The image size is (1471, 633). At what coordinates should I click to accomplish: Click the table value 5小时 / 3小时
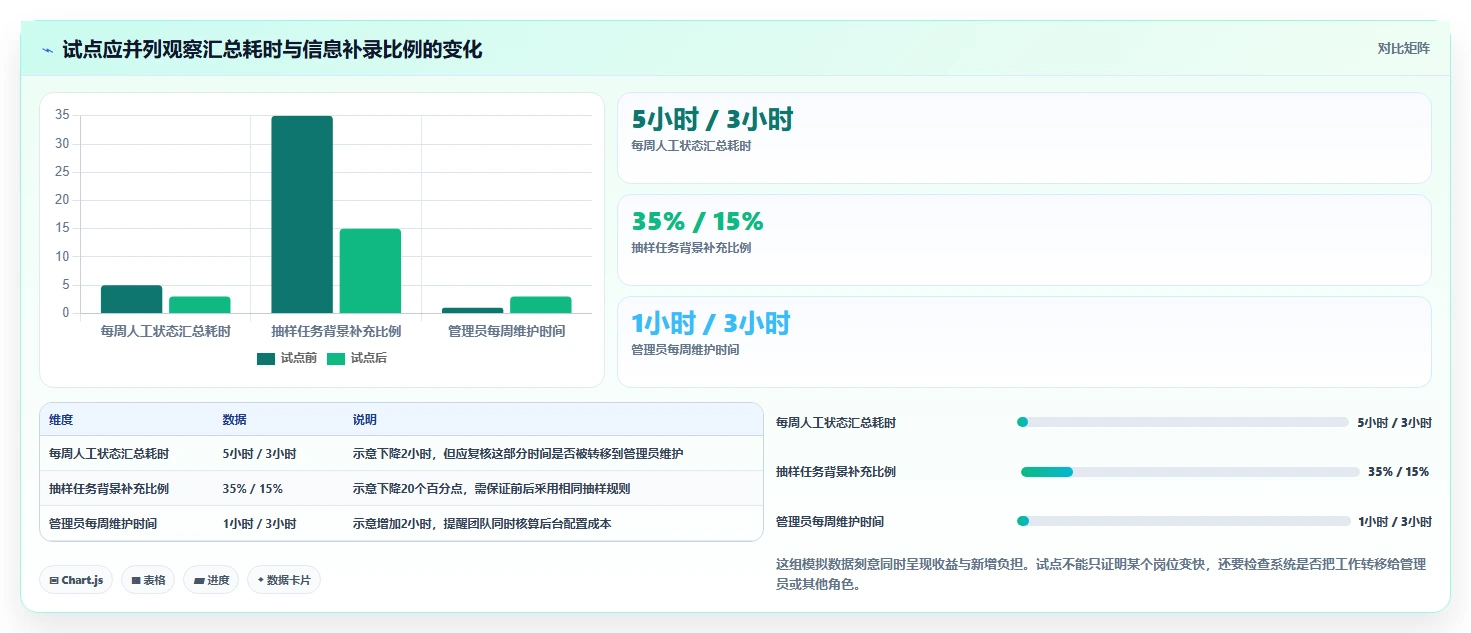click(259, 454)
